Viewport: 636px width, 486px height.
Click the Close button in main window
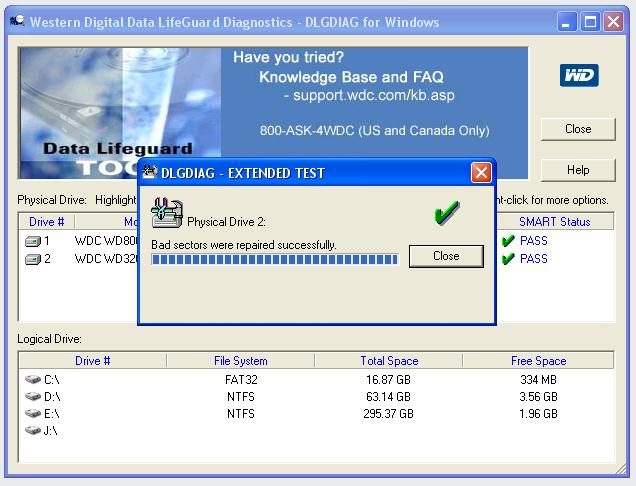pos(578,129)
